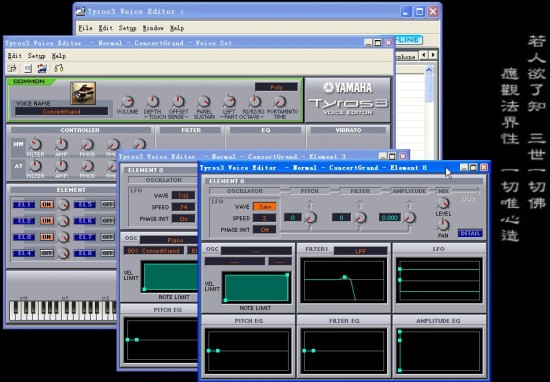
Task: Toggle the EL4 OFF switch
Action: 47,253
